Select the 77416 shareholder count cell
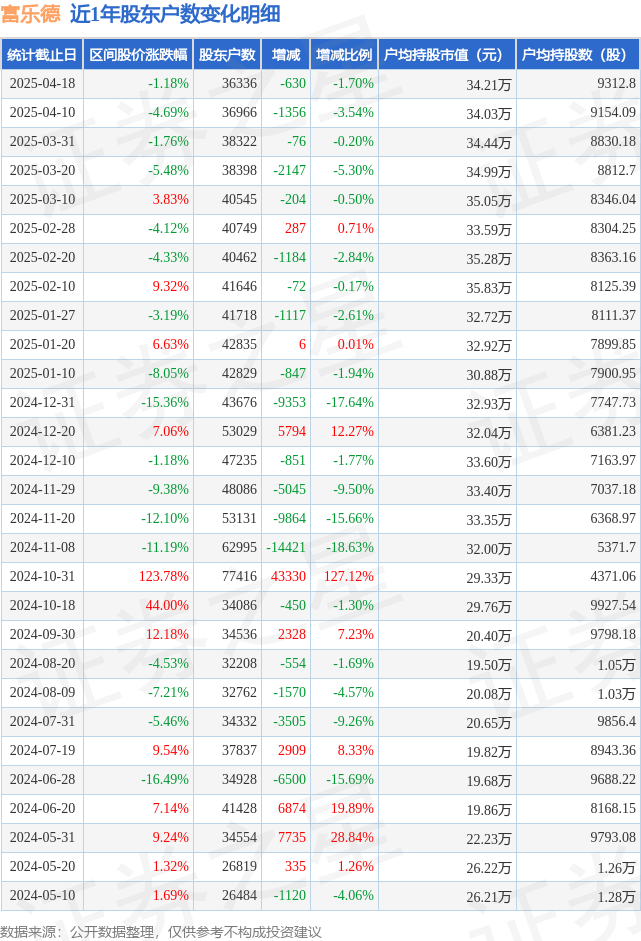The width and height of the screenshot is (641, 941). point(239,576)
